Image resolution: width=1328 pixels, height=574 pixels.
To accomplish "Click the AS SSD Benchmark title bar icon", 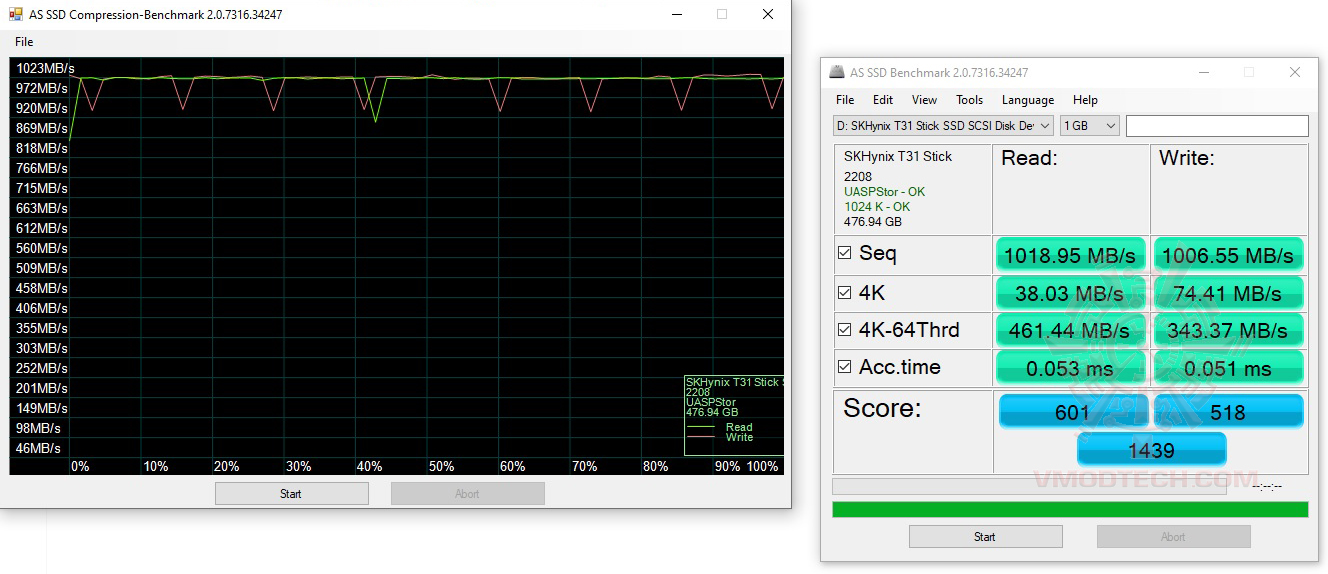I will tap(838, 72).
